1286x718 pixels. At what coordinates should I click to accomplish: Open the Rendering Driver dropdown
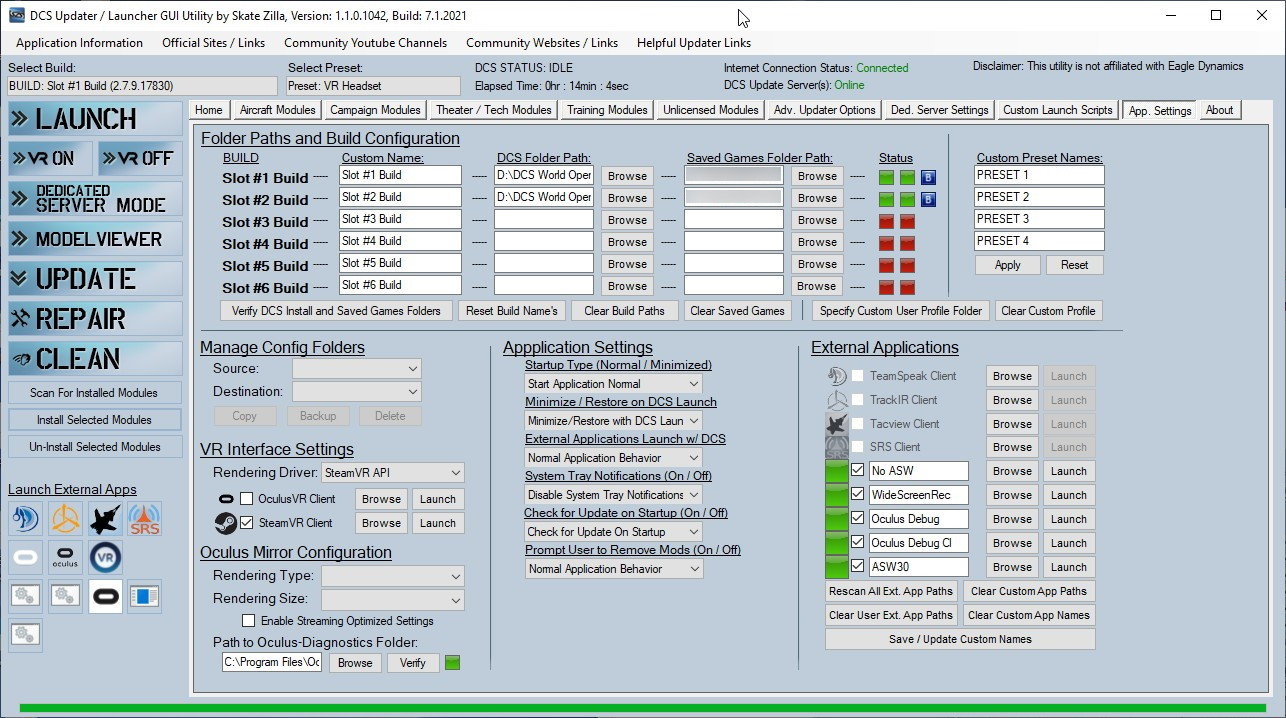393,473
